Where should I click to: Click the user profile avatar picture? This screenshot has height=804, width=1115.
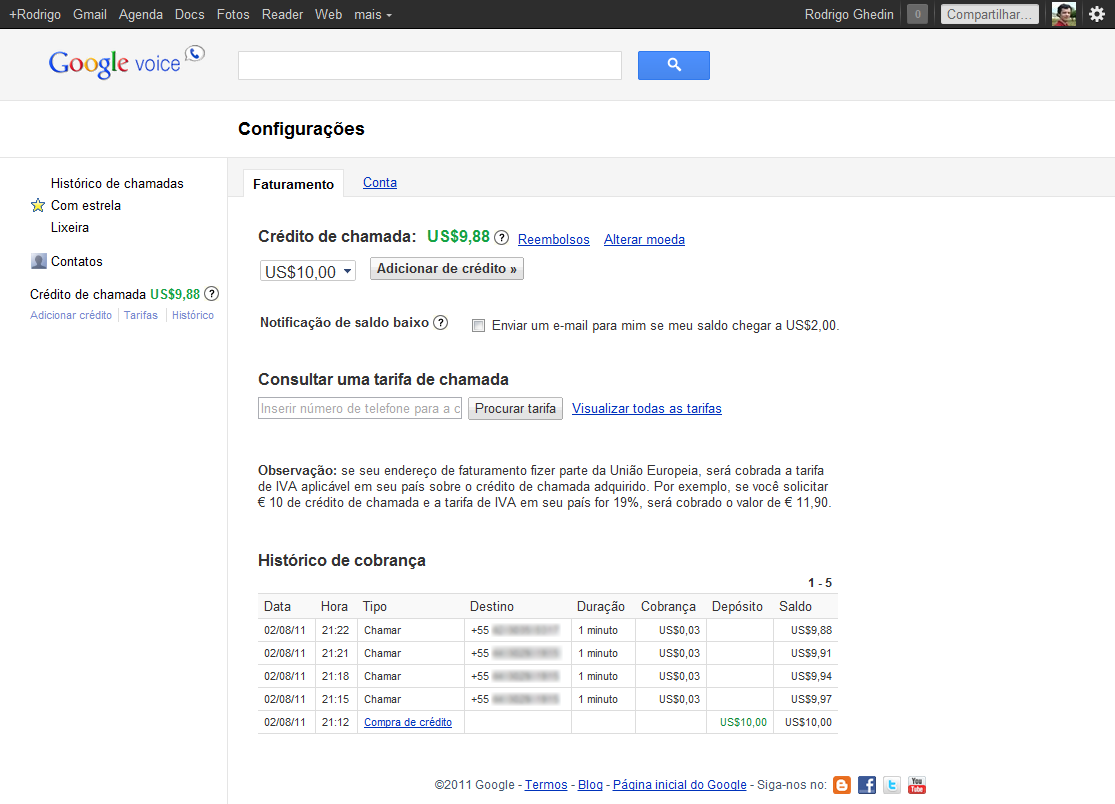pyautogui.click(x=1063, y=14)
